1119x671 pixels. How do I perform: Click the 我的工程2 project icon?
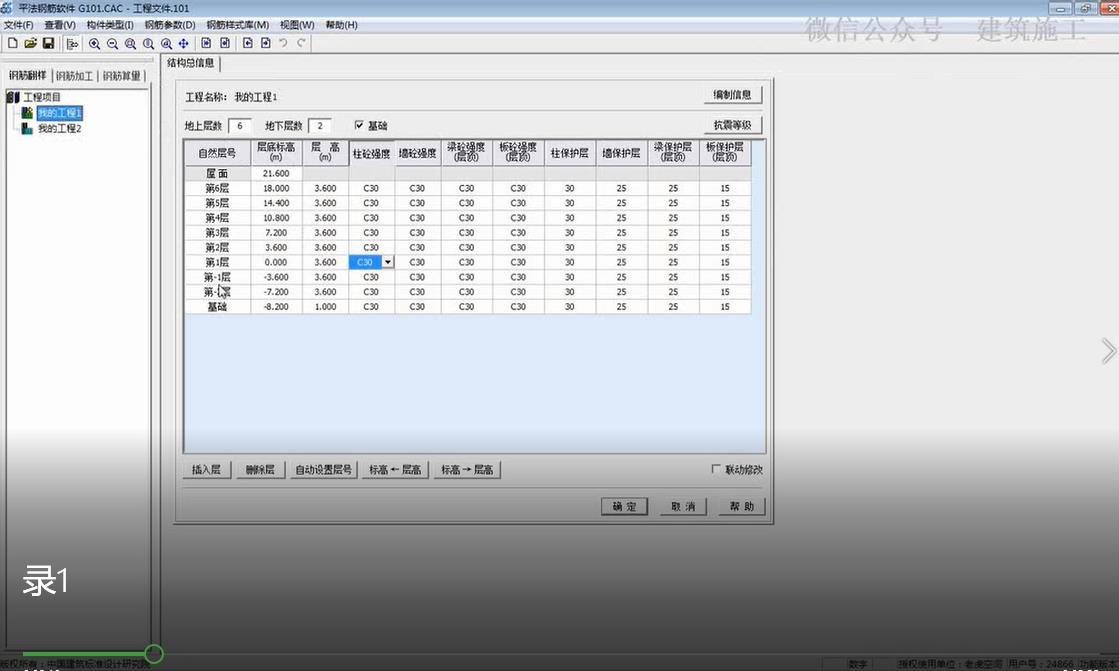(x=27, y=129)
